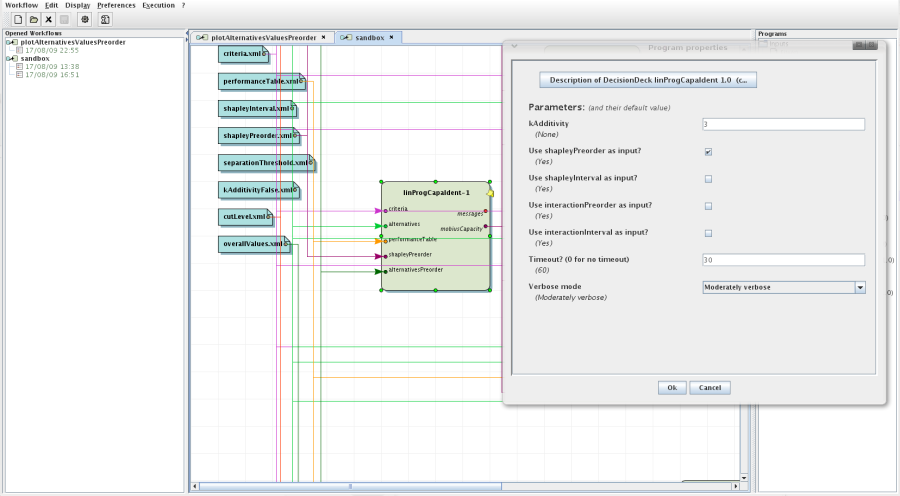Image resolution: width=900 pixels, height=496 pixels.
Task: Open the Edit menu
Action: click(52, 5)
